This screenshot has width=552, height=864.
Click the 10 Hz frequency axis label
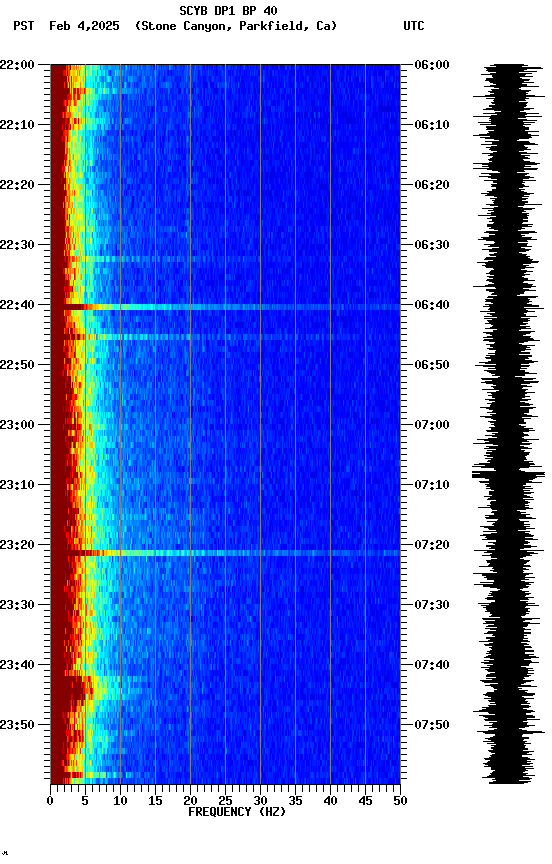pyautogui.click(x=120, y=802)
